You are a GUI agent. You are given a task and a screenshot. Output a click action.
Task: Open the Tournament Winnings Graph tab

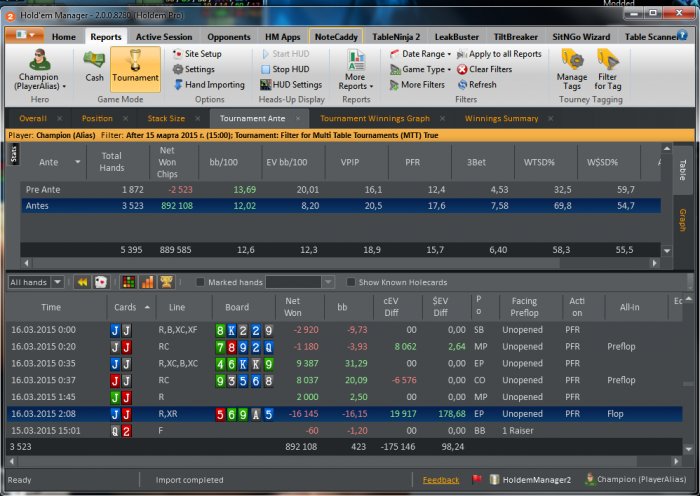[375, 119]
